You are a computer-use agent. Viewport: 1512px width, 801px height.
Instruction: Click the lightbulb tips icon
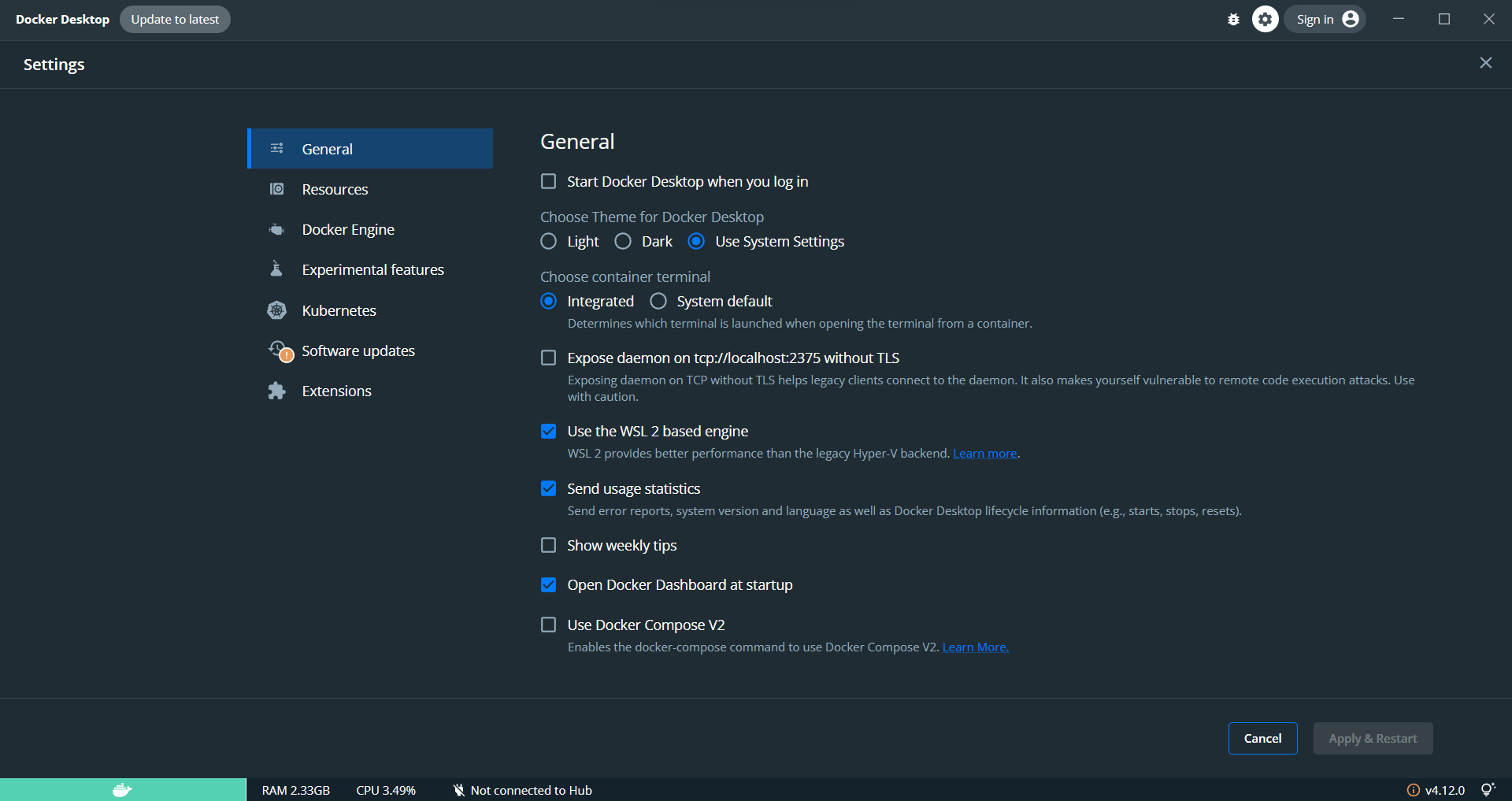(1488, 789)
